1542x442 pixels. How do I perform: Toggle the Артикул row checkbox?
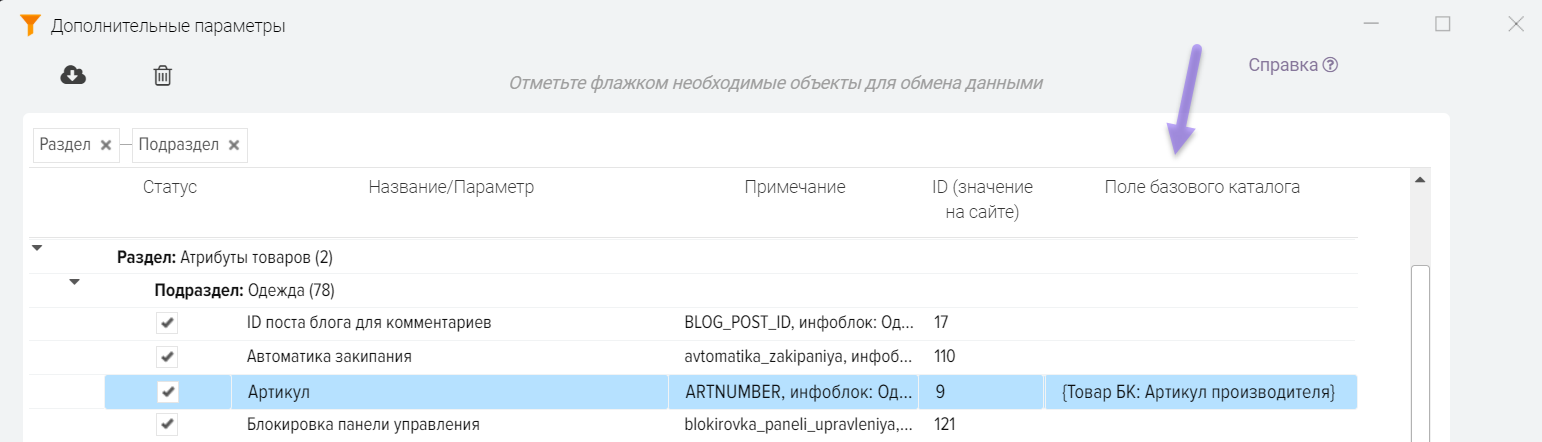point(167,391)
